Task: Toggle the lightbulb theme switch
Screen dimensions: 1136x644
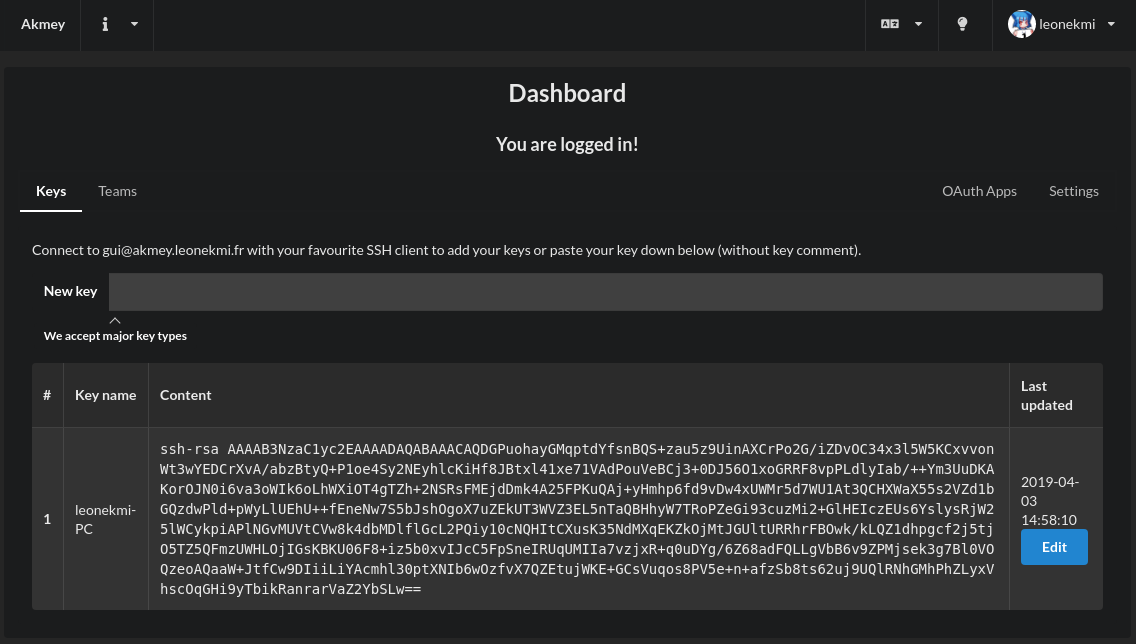Action: 962,24
